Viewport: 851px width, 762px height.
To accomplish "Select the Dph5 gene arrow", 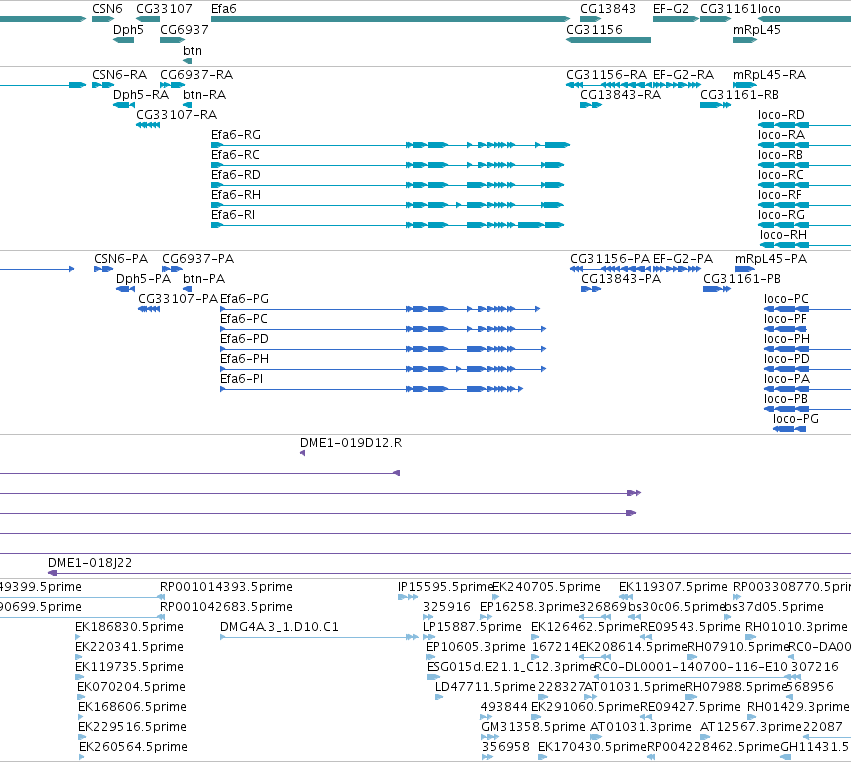I will [x=123, y=40].
